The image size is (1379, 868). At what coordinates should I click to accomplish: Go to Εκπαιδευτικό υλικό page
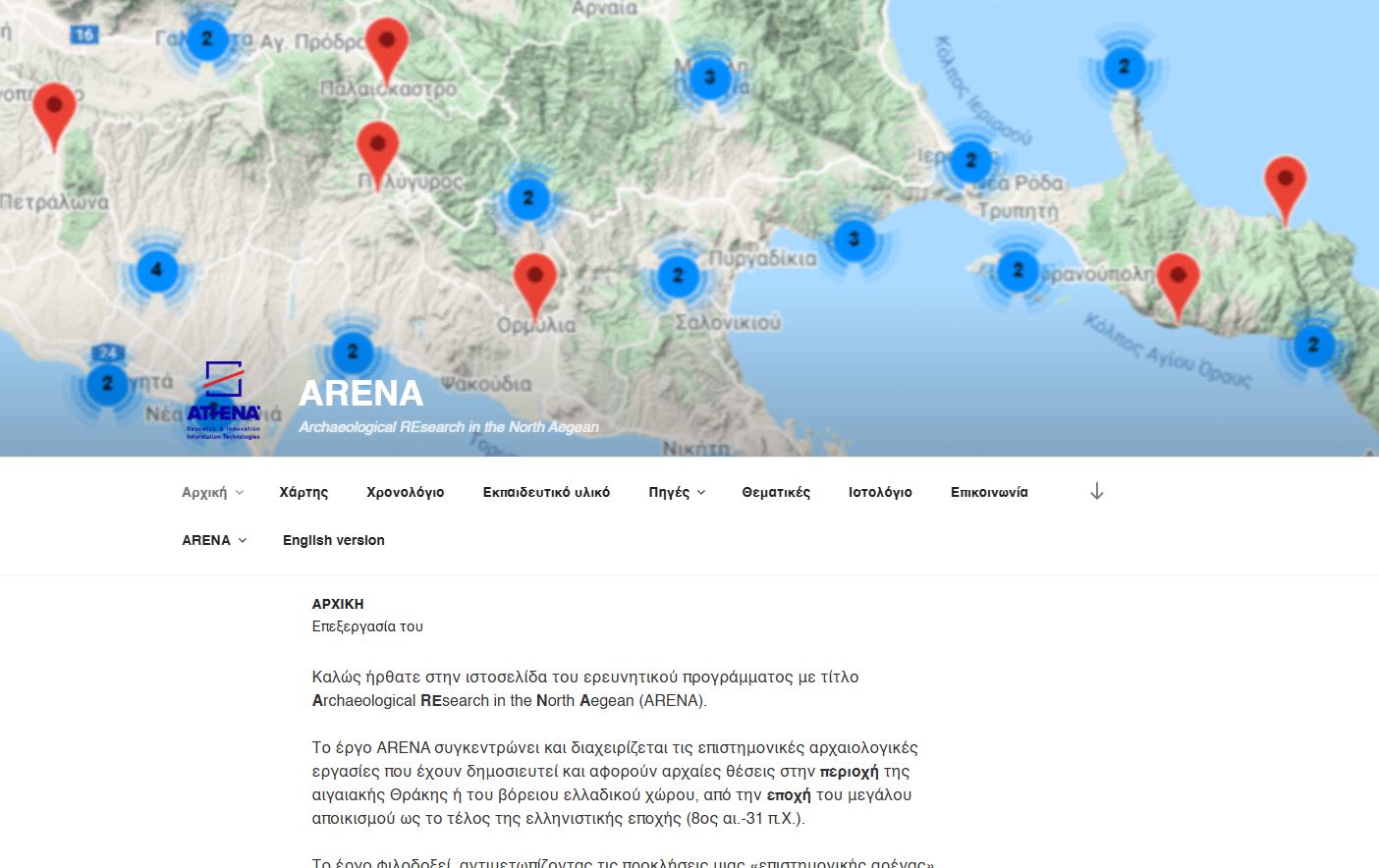(x=546, y=493)
